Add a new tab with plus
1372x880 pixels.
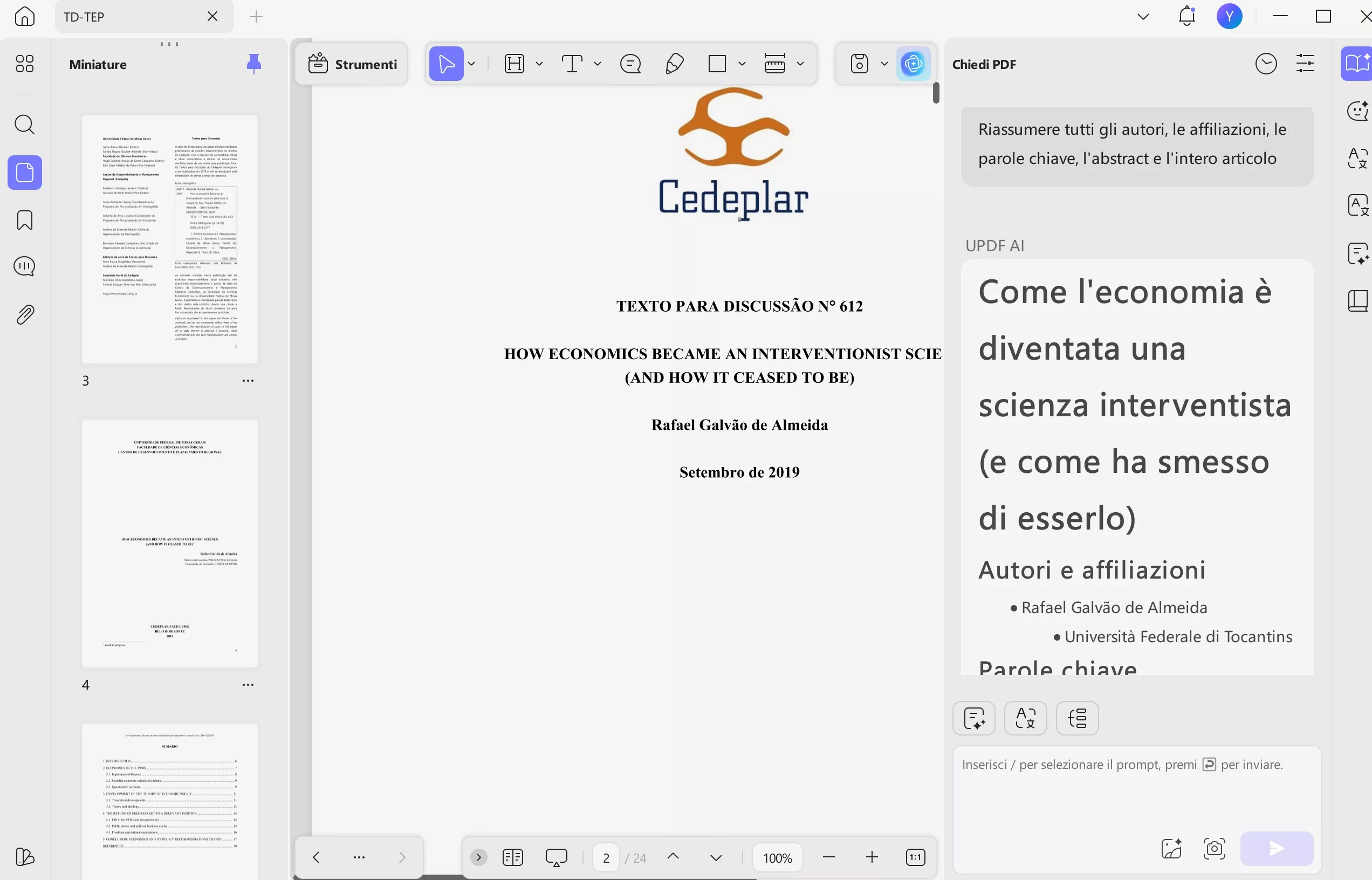(256, 17)
